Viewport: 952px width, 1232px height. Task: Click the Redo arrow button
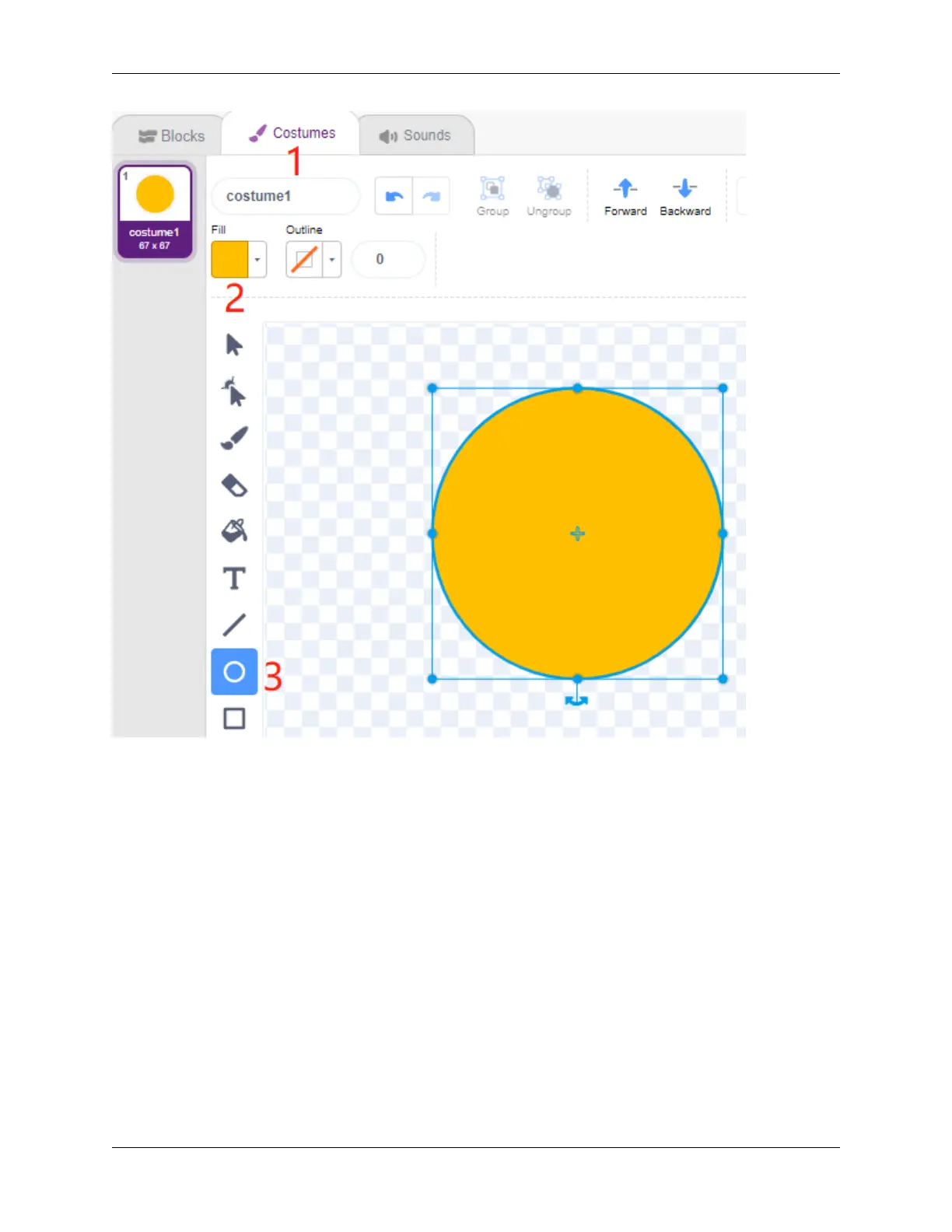431,196
